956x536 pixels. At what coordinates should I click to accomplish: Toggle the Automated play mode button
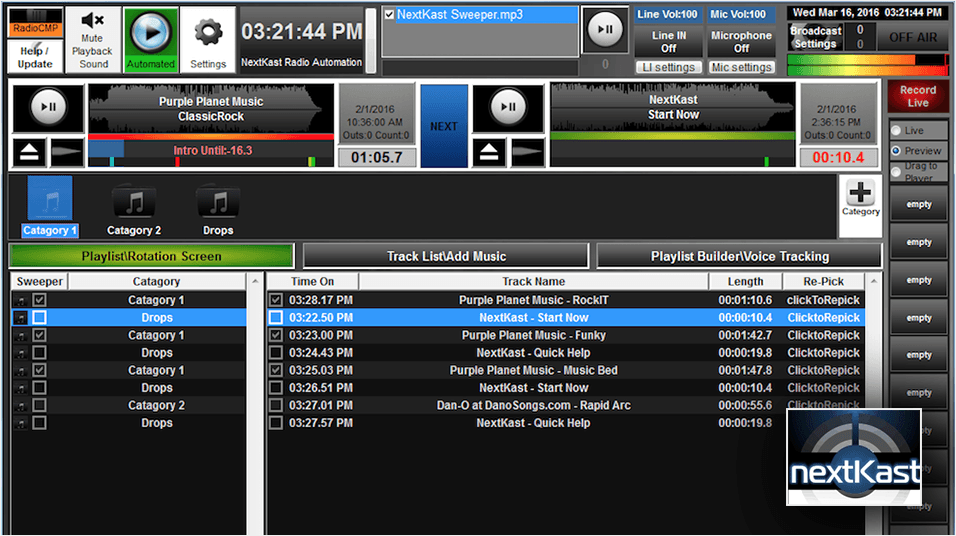[151, 39]
